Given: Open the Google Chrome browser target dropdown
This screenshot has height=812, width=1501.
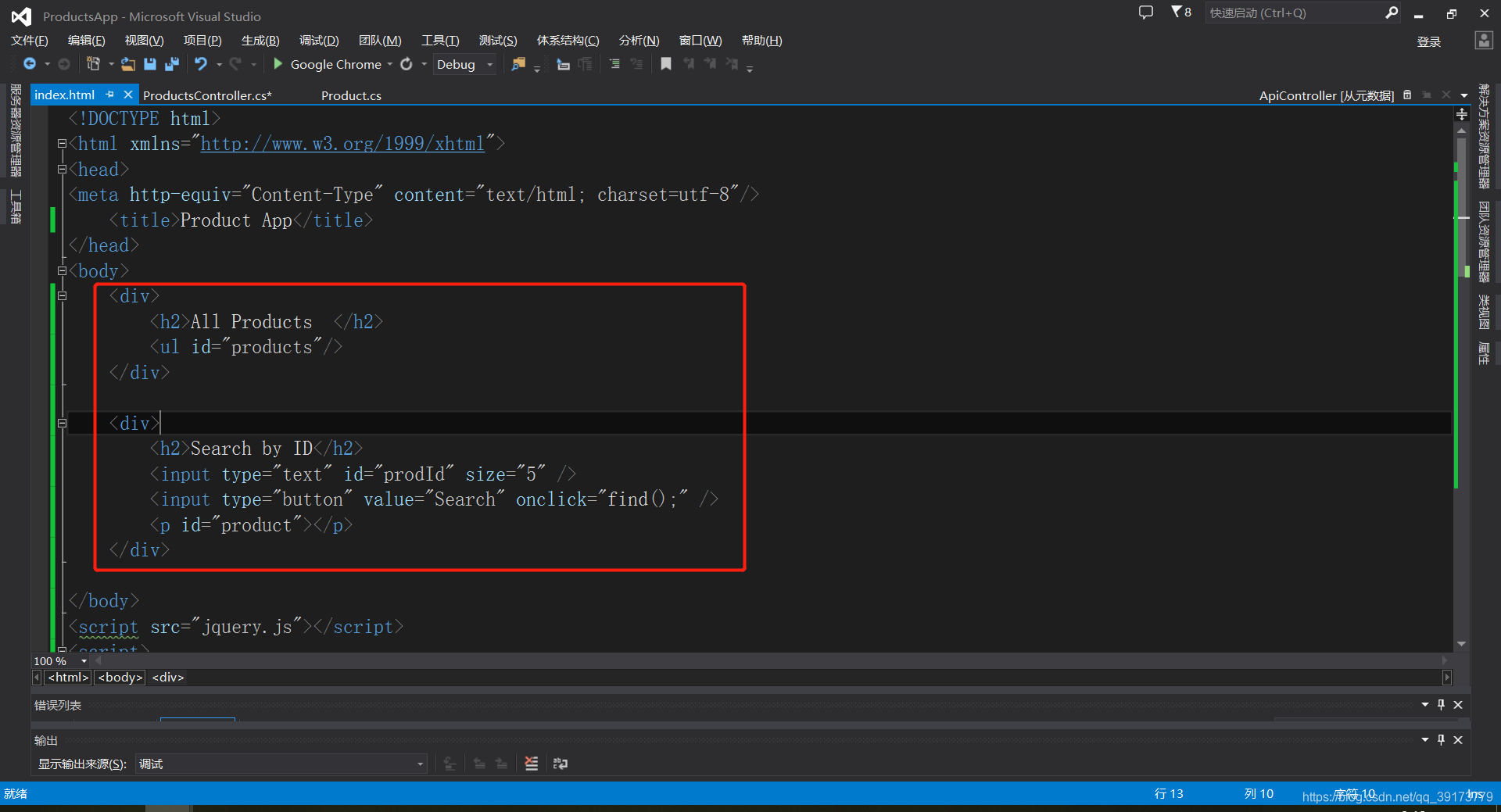Looking at the screenshot, I should tap(389, 64).
